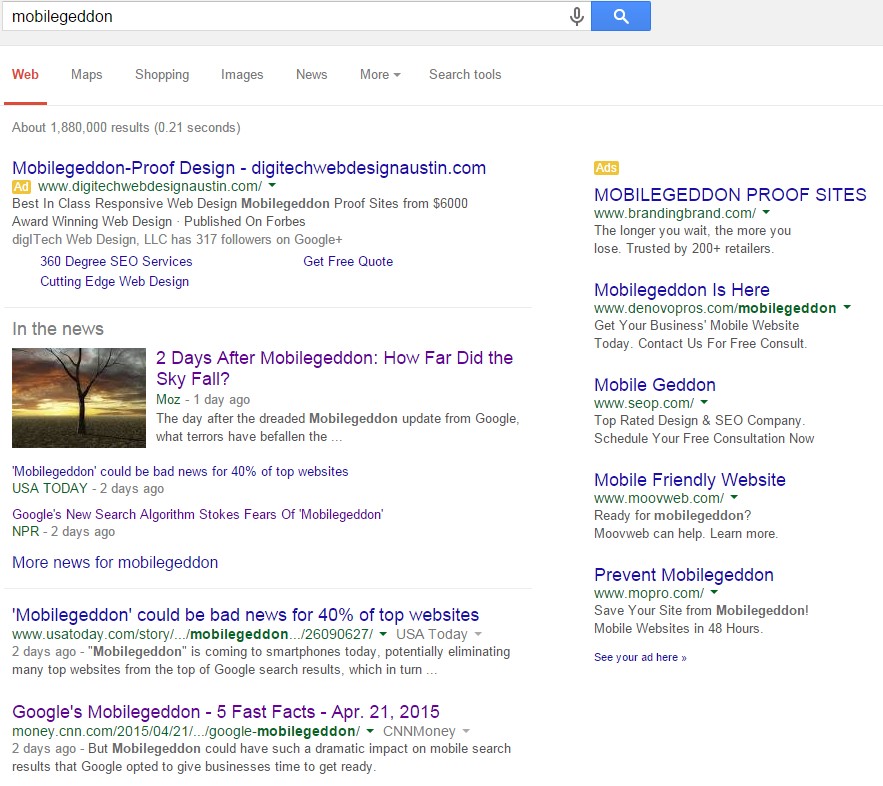Switch to the Maps tab
This screenshot has width=883, height=786.
click(x=87, y=74)
